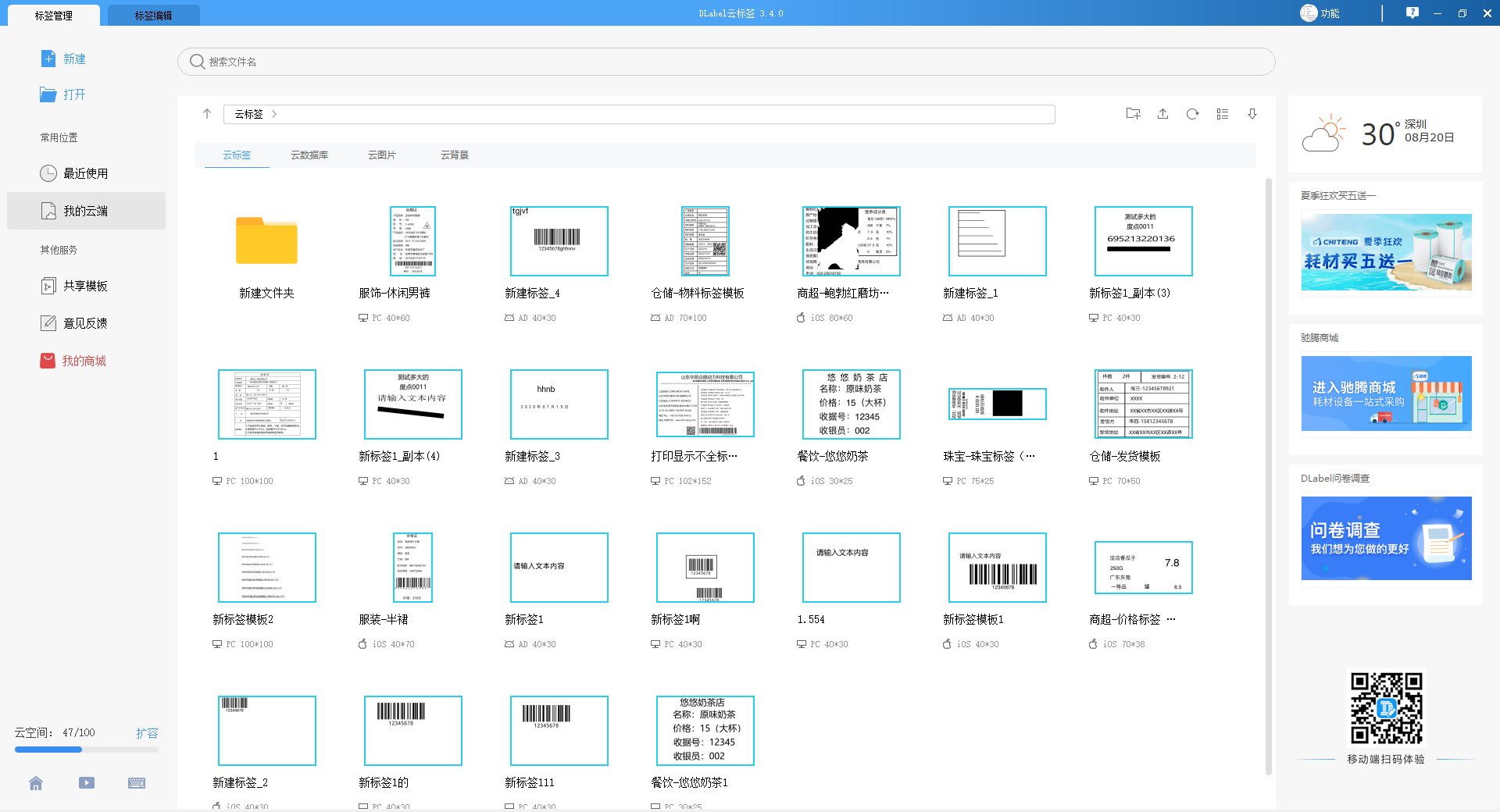Click the 扩容 link to expand storage

click(148, 732)
